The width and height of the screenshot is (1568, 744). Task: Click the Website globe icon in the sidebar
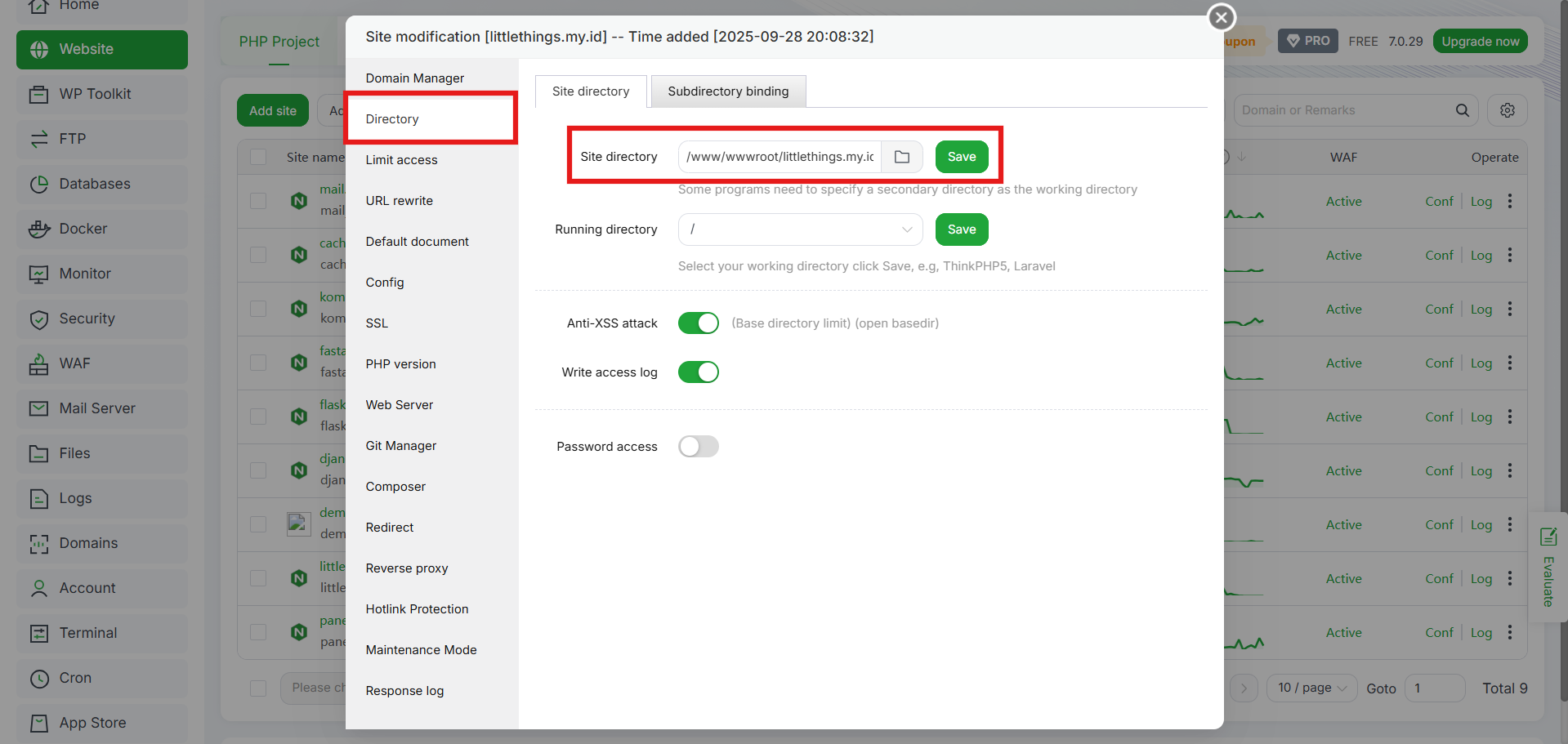click(x=39, y=50)
